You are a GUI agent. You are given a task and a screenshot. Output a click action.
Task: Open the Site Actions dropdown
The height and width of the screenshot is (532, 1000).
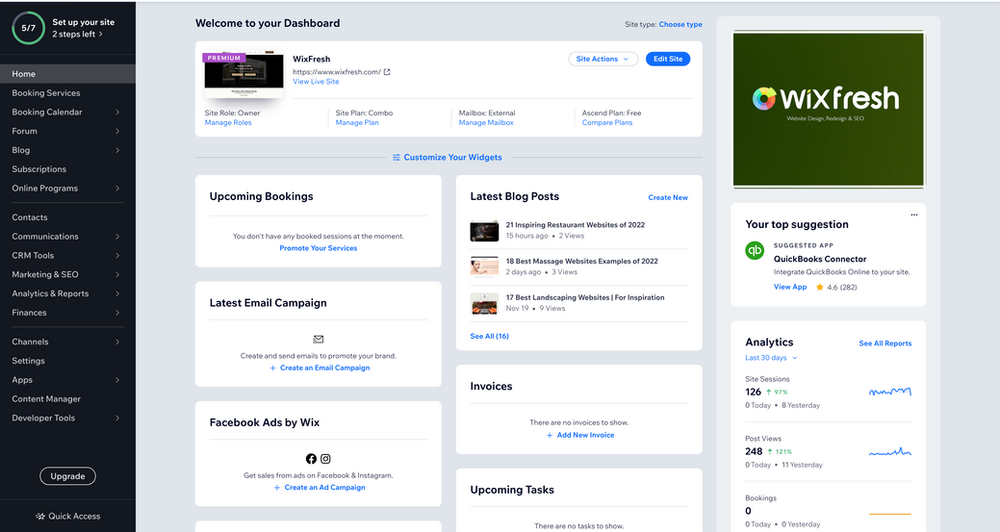[603, 59]
